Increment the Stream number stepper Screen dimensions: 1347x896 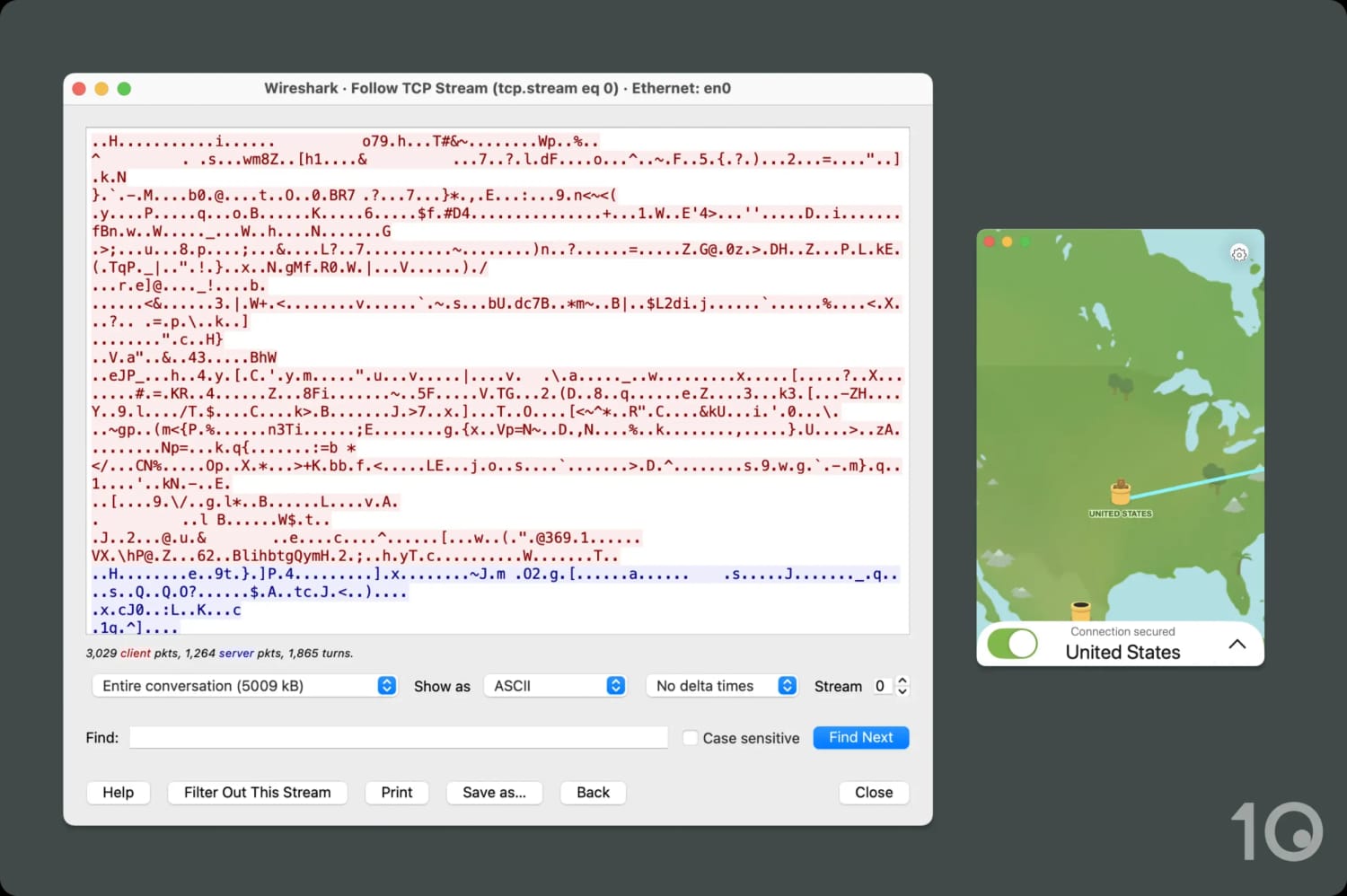pyautogui.click(x=901, y=681)
